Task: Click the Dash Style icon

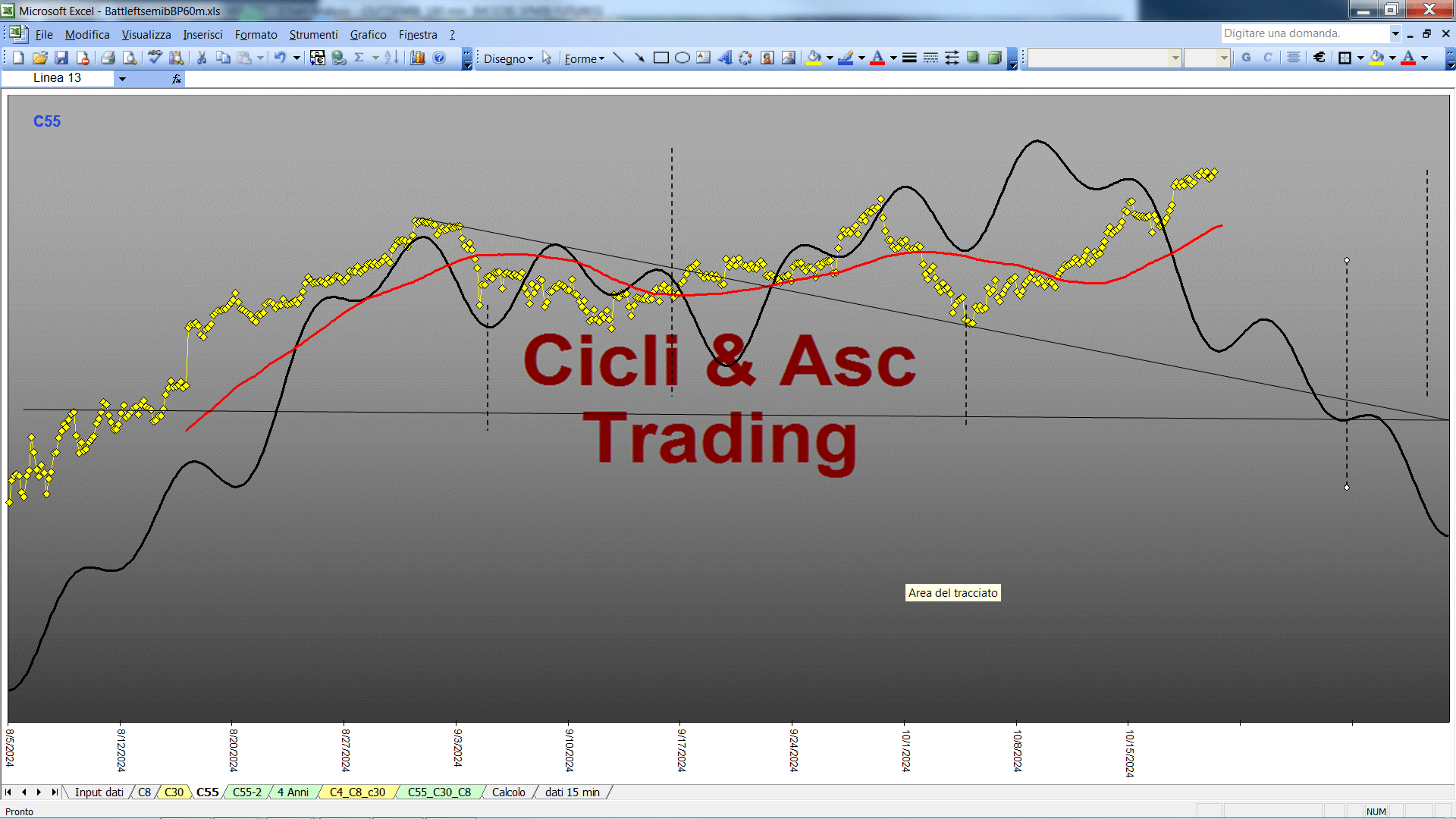Action: [930, 58]
